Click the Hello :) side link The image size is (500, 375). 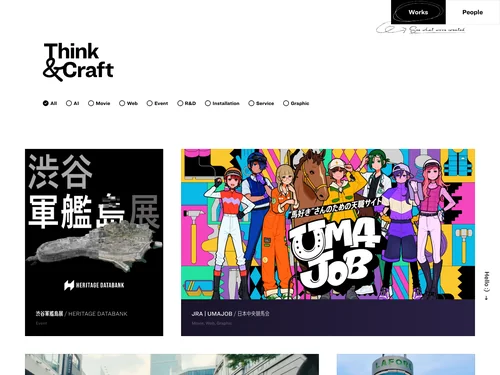pyautogui.click(x=487, y=286)
